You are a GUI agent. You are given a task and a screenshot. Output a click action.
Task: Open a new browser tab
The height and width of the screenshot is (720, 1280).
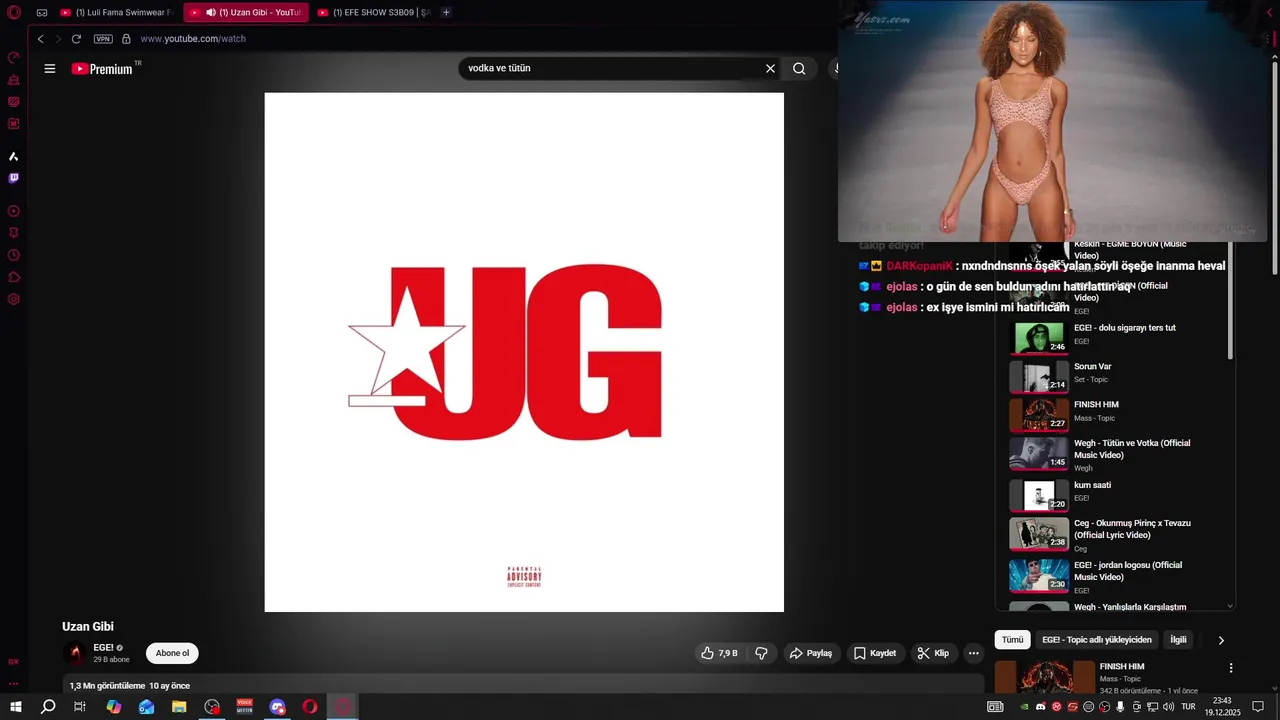446,13
